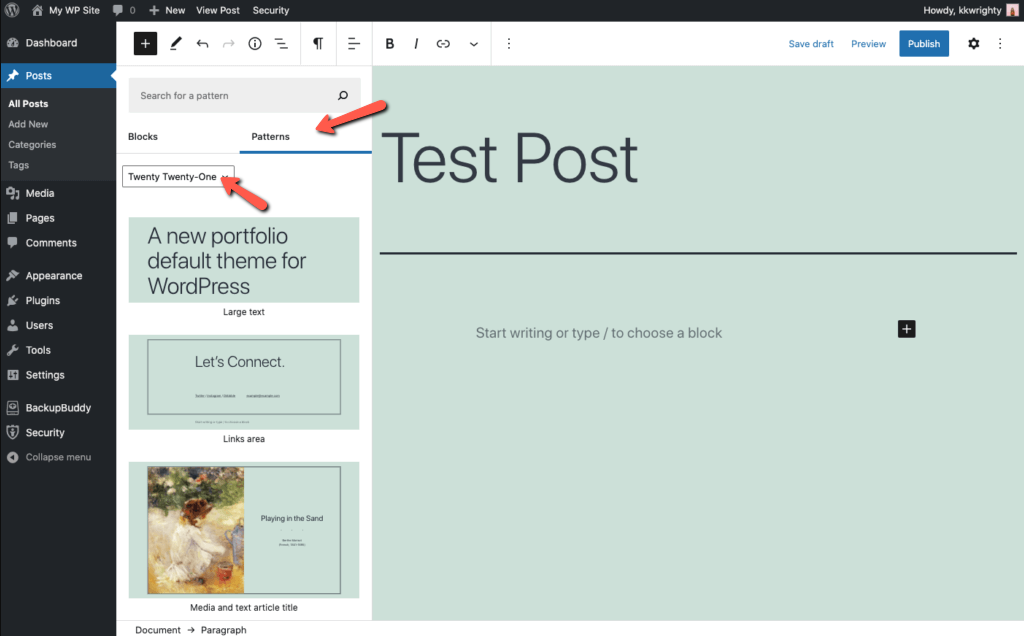Toggle the block inserter plus button
Screen dimensions: 1024x636
[x=145, y=43]
